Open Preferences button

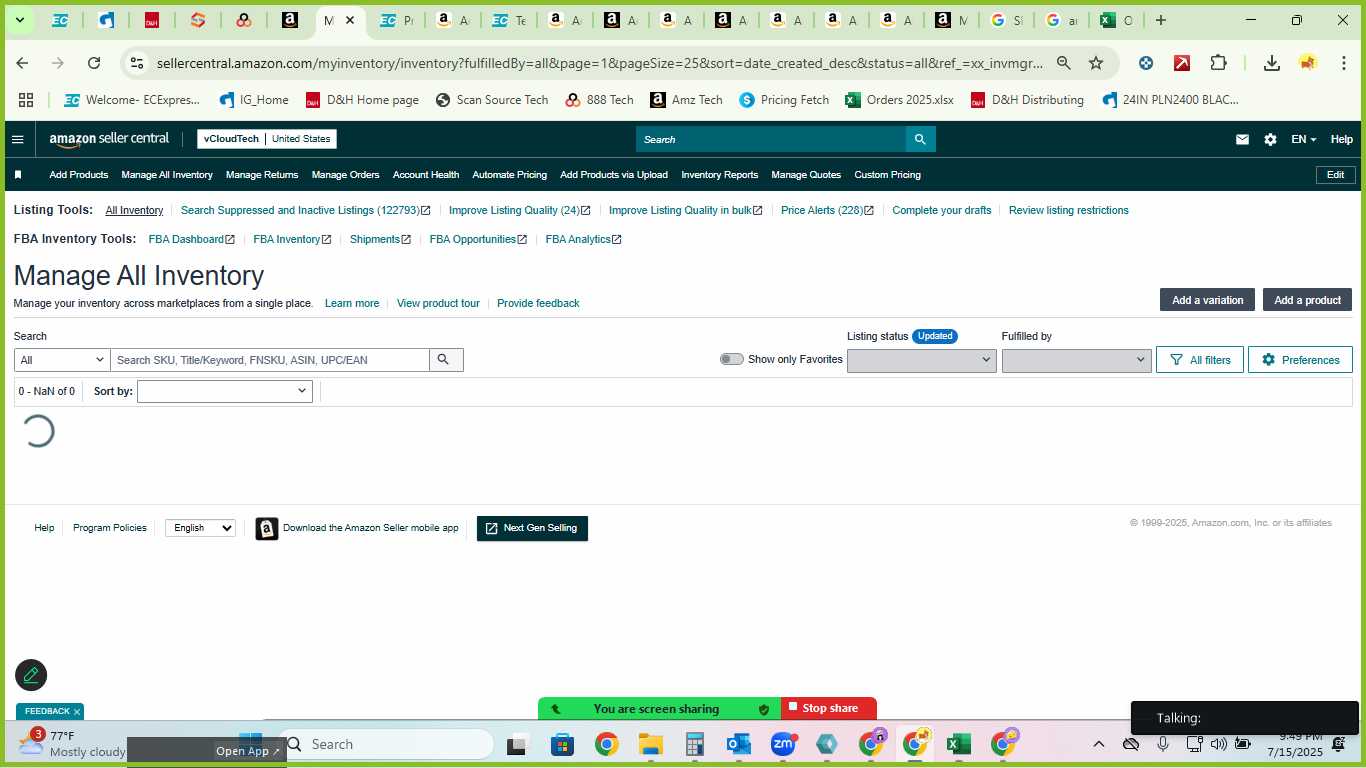pyautogui.click(x=1300, y=360)
